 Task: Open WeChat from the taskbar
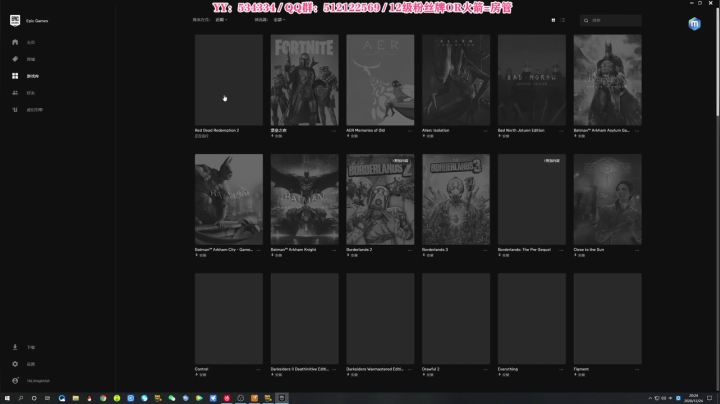point(172,398)
